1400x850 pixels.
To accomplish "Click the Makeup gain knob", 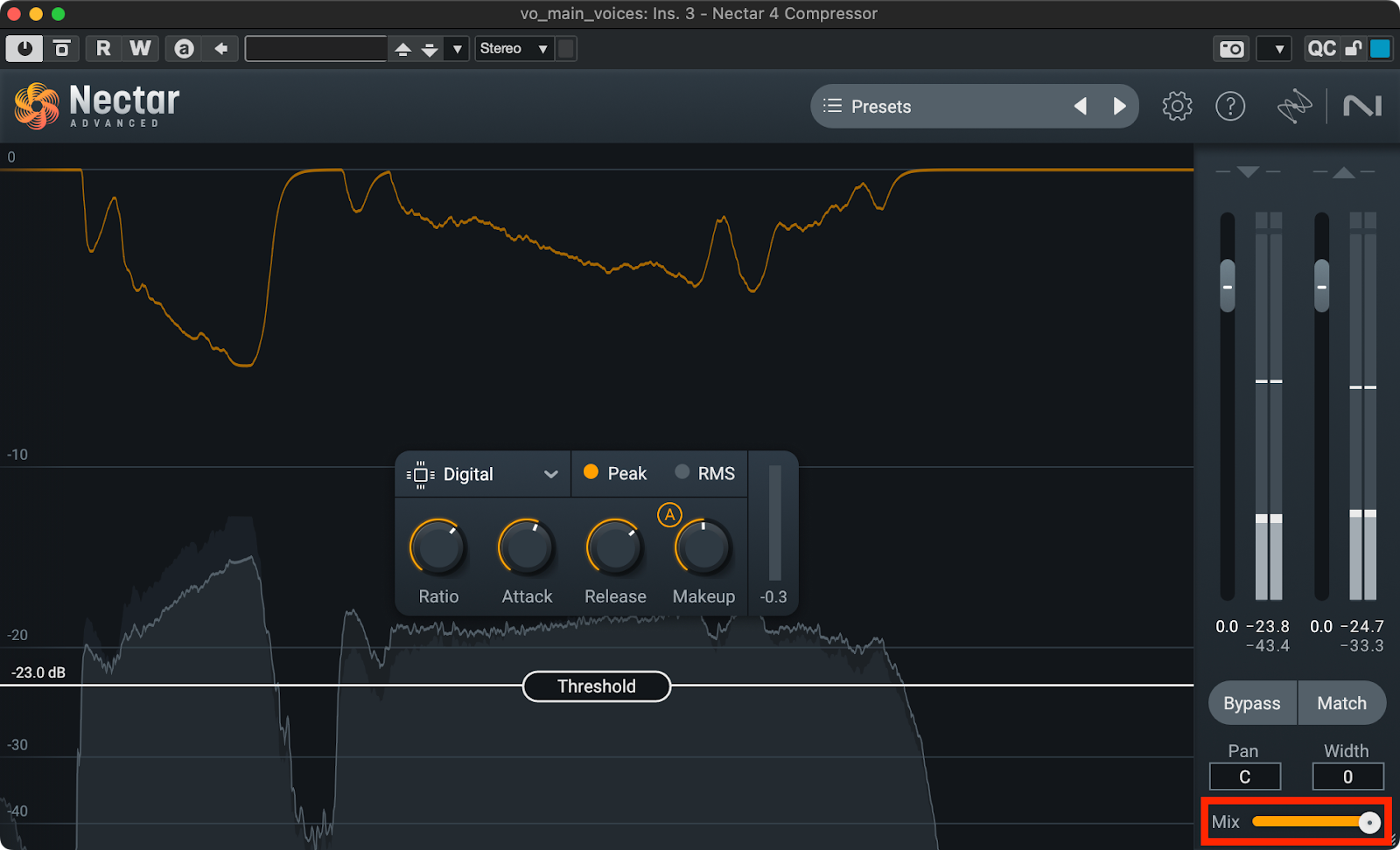I will (x=703, y=548).
